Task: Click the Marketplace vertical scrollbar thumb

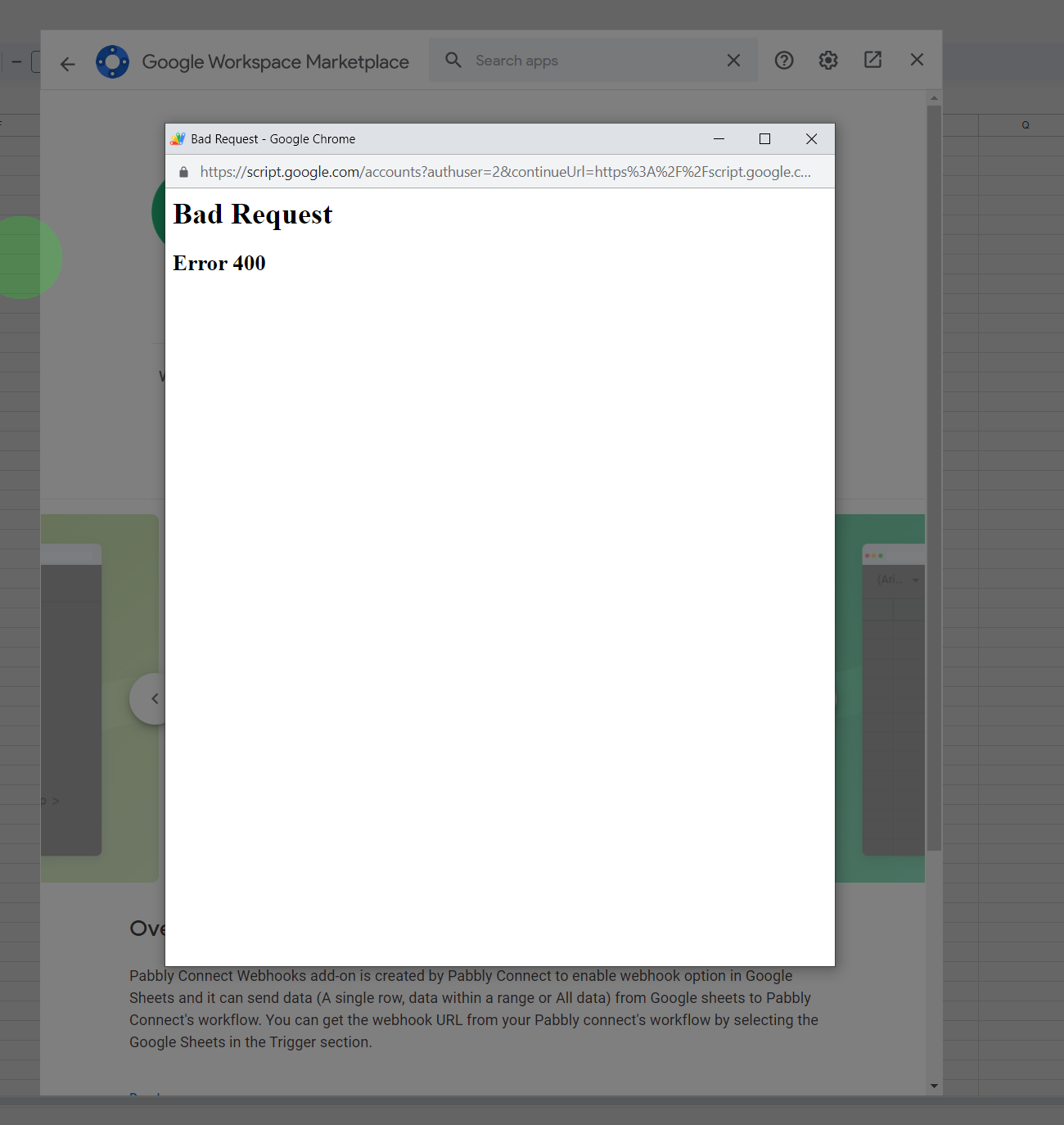Action: click(934, 478)
